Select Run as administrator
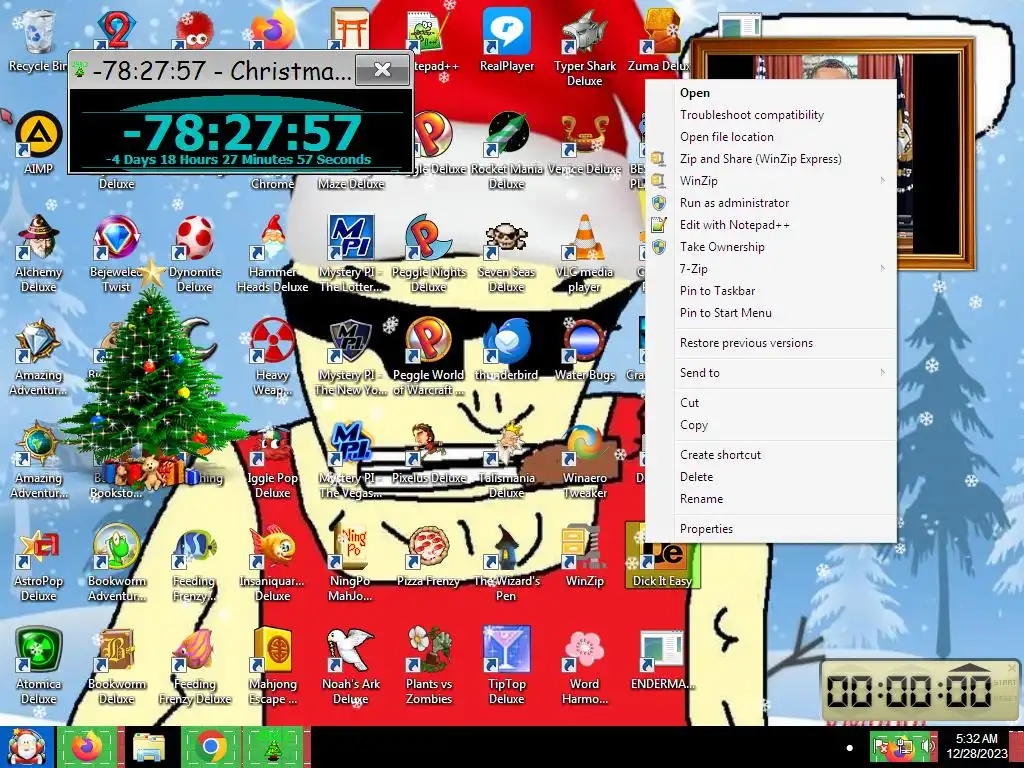Image resolution: width=1024 pixels, height=768 pixels. 771,203
